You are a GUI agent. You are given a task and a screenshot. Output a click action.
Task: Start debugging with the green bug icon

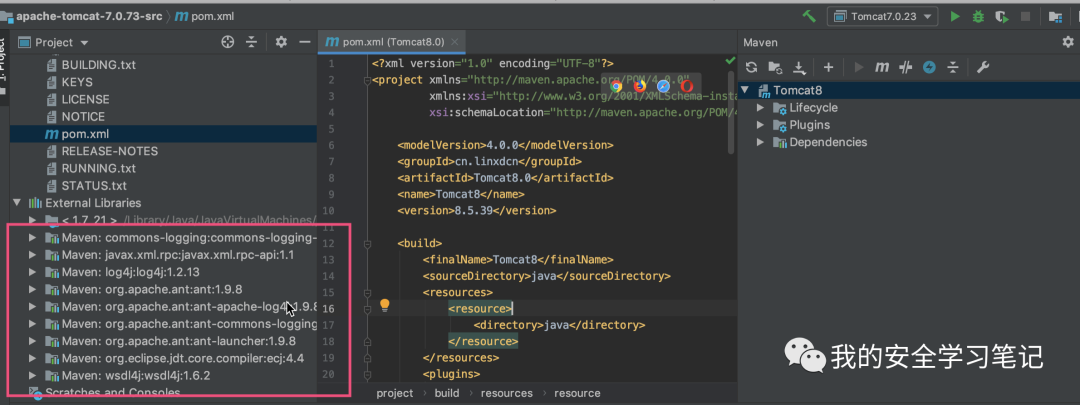click(x=978, y=17)
